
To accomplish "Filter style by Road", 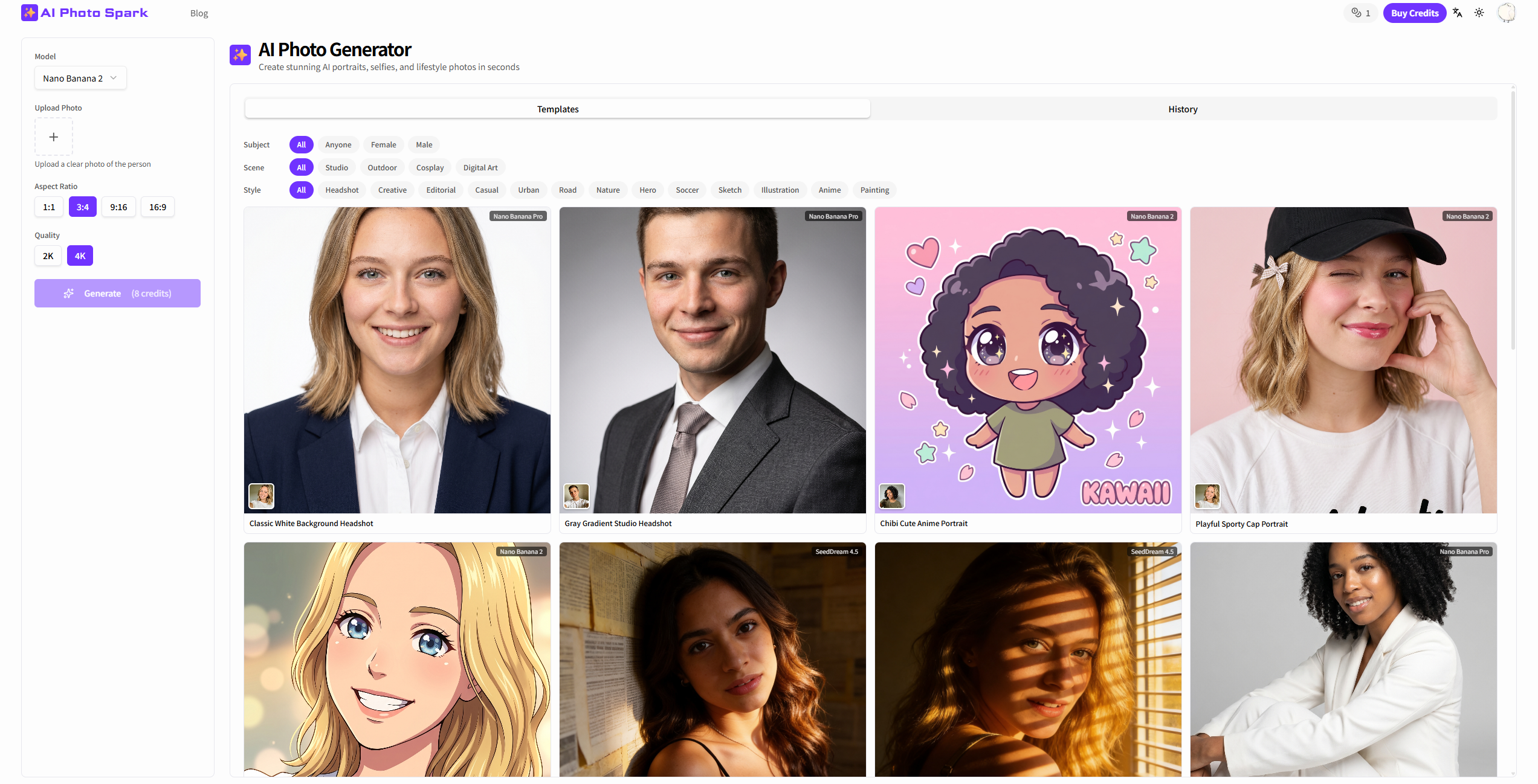I will (x=568, y=190).
